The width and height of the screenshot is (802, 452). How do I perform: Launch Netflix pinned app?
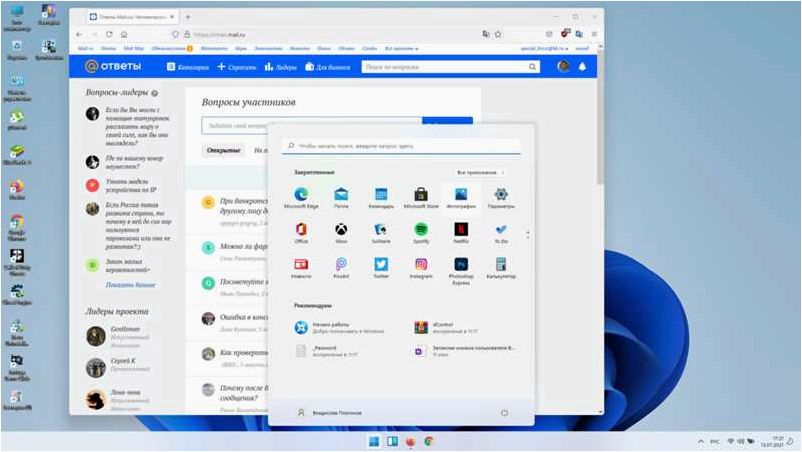461,233
